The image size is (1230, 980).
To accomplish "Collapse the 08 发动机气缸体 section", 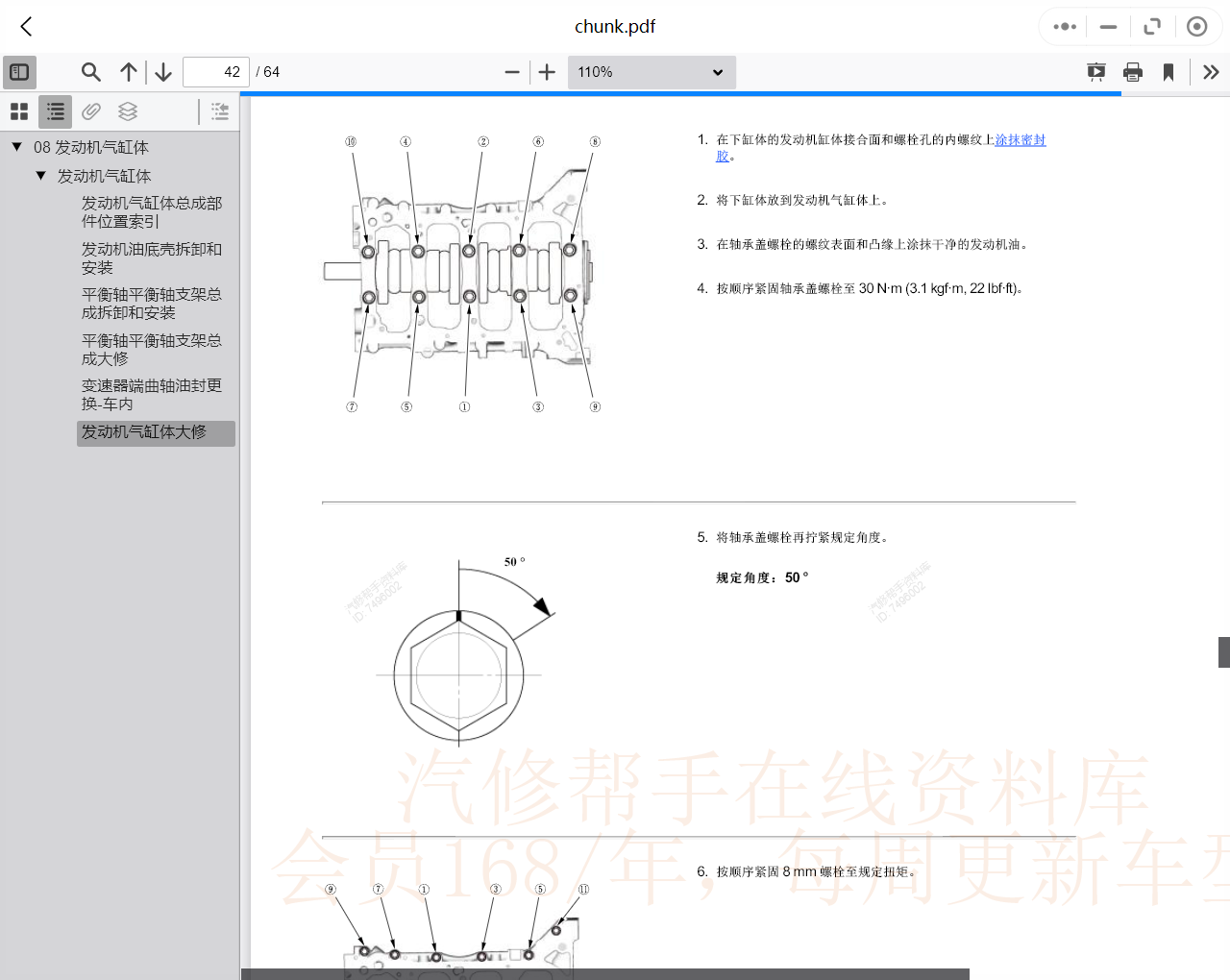I will point(15,147).
